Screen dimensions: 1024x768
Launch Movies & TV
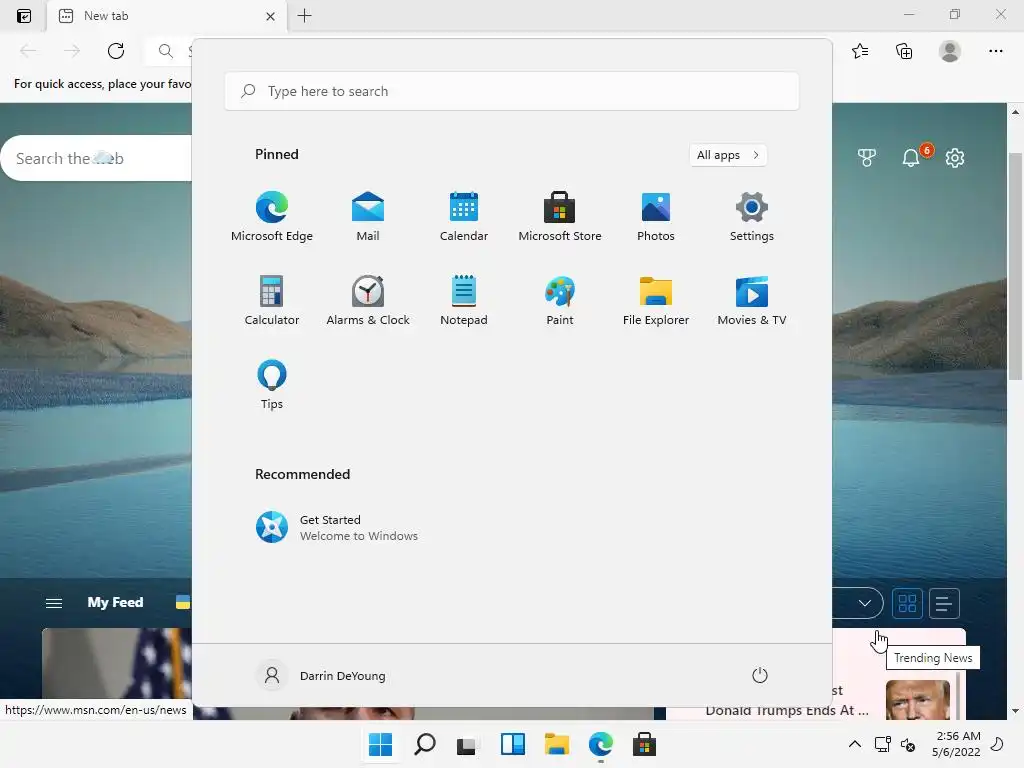(x=752, y=300)
